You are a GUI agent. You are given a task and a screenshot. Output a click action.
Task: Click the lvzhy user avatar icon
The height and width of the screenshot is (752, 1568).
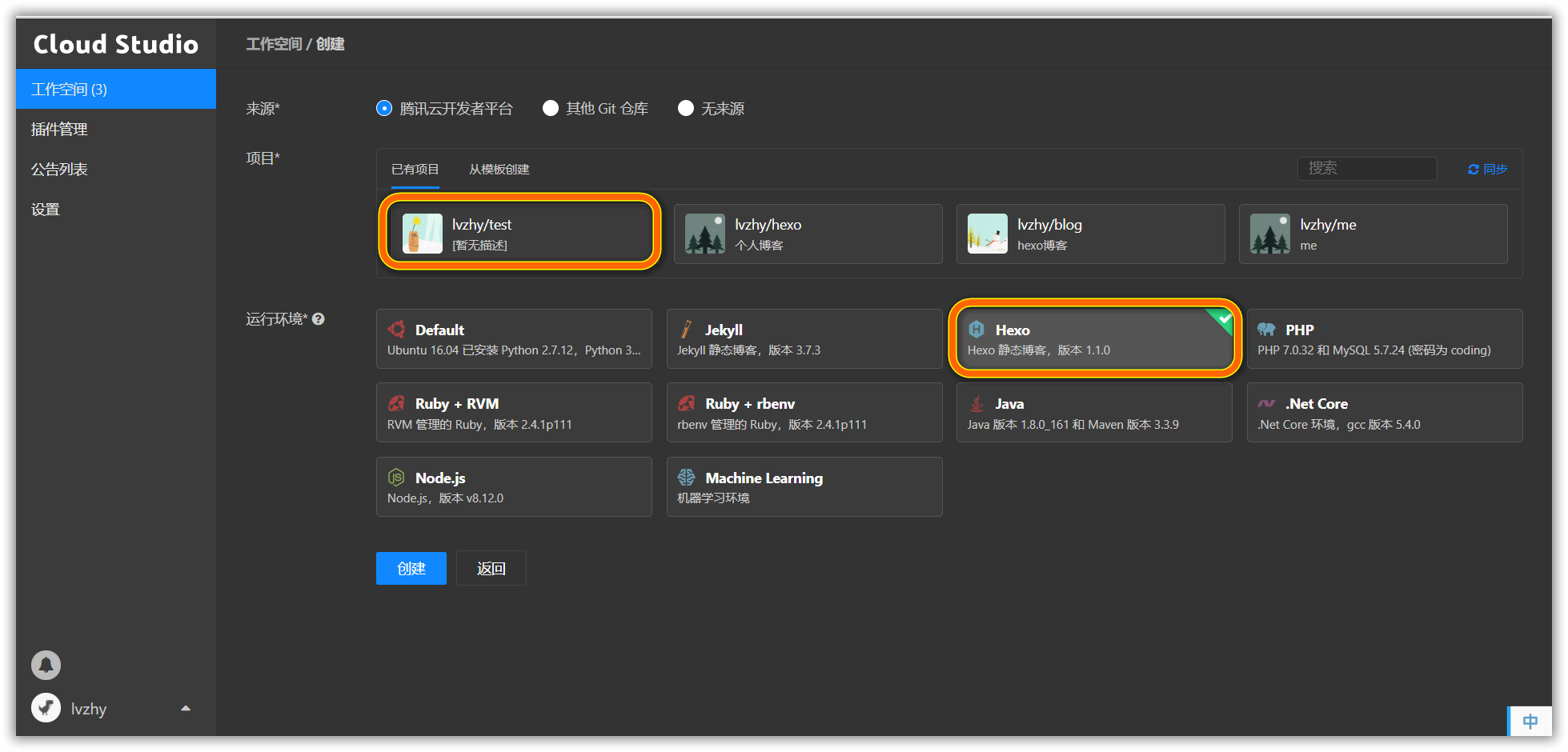click(46, 708)
